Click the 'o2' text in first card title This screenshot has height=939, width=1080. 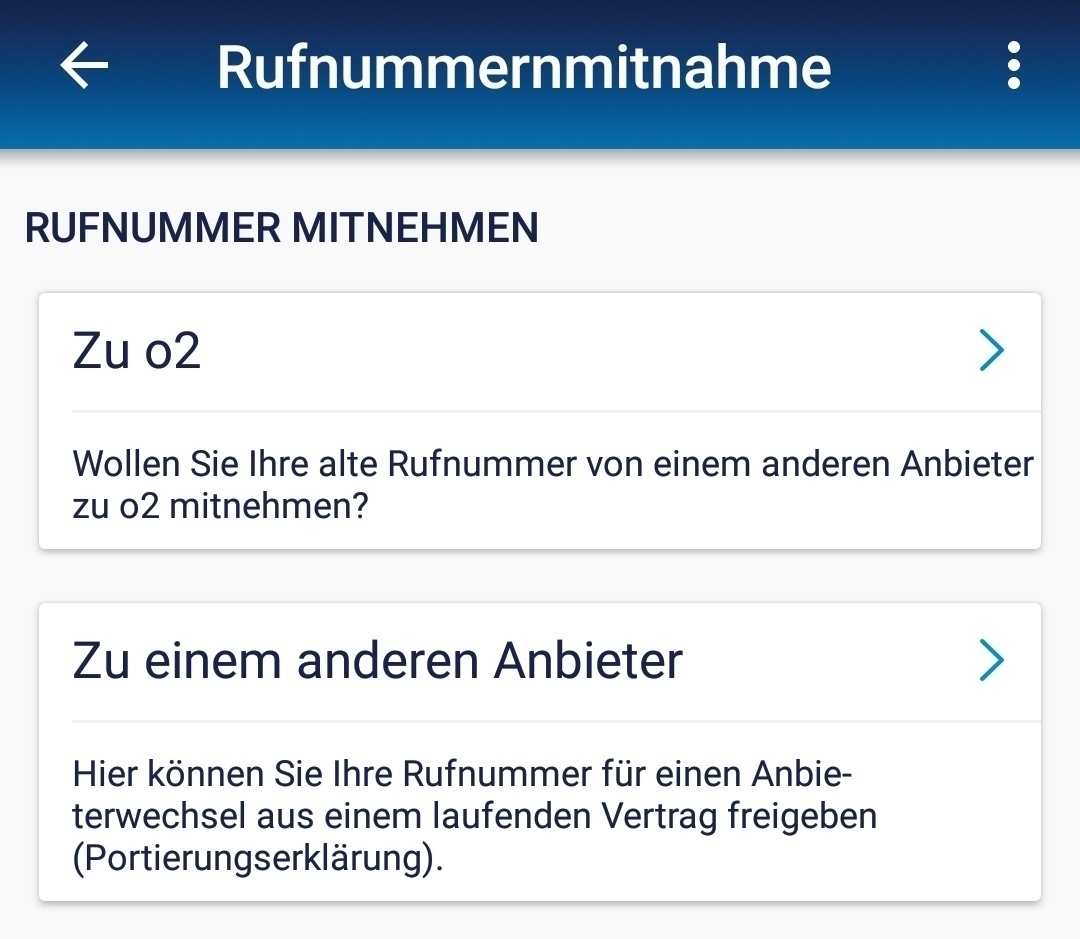[172, 351]
